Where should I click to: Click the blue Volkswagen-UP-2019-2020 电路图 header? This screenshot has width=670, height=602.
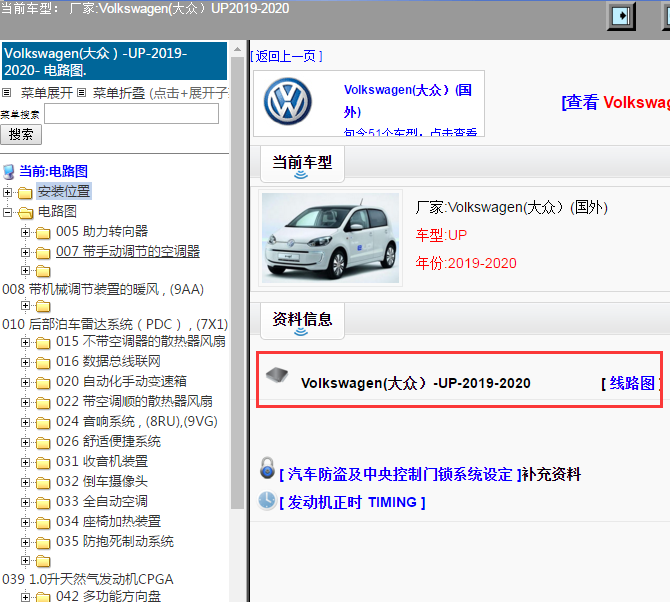tap(115, 61)
